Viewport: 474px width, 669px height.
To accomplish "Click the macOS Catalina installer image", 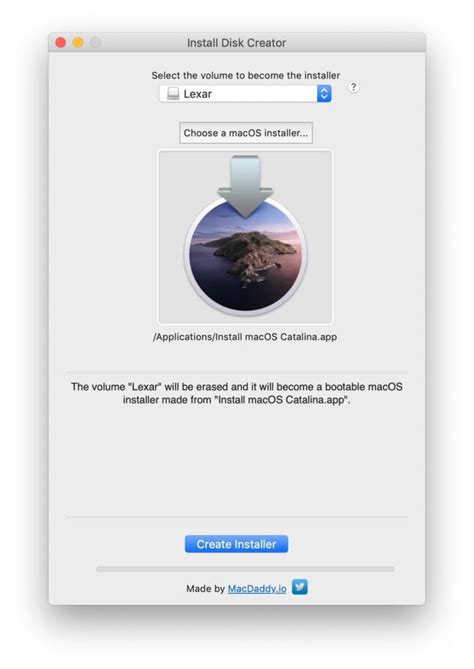I will tap(245, 237).
